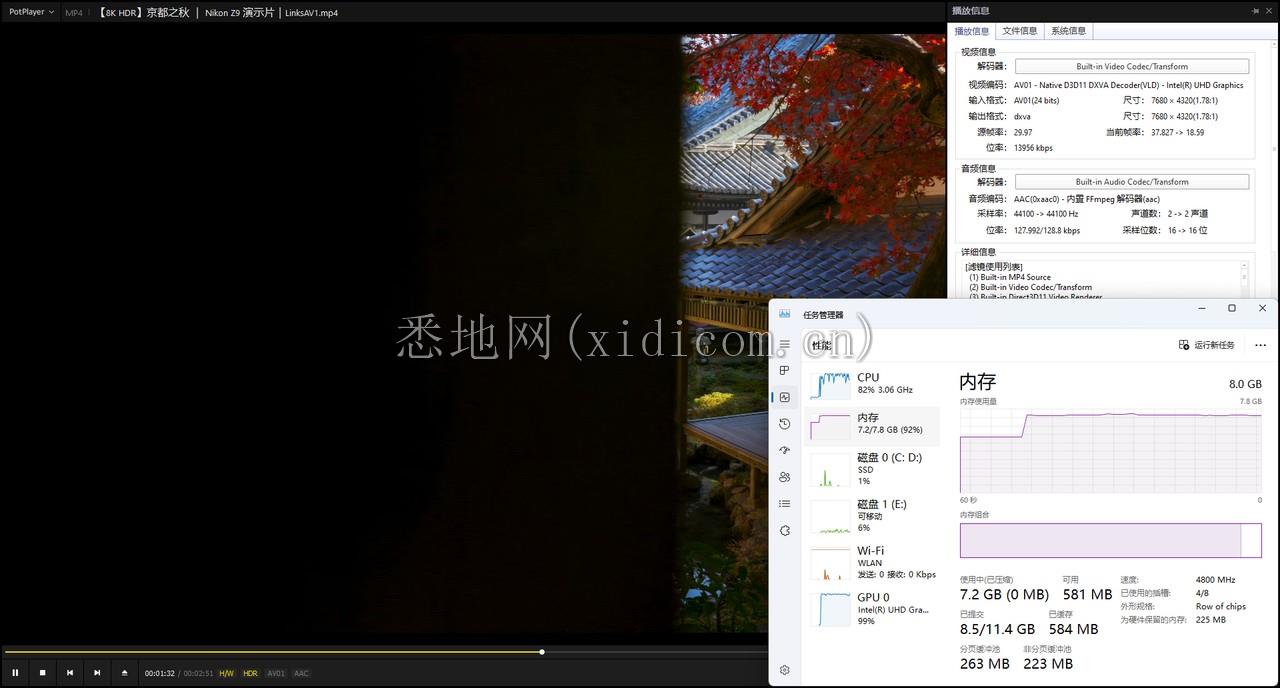Click the memory composition bar
Screen dimensions: 1280x688
tap(1110, 540)
